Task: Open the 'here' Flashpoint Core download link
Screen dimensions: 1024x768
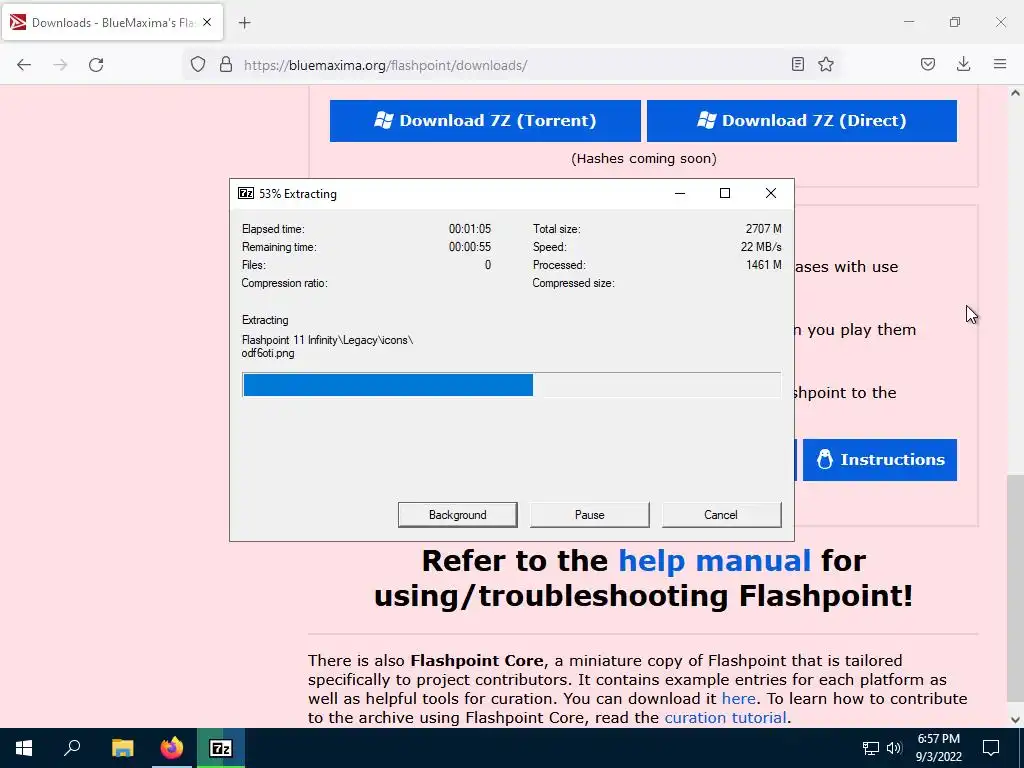Action: (x=739, y=698)
